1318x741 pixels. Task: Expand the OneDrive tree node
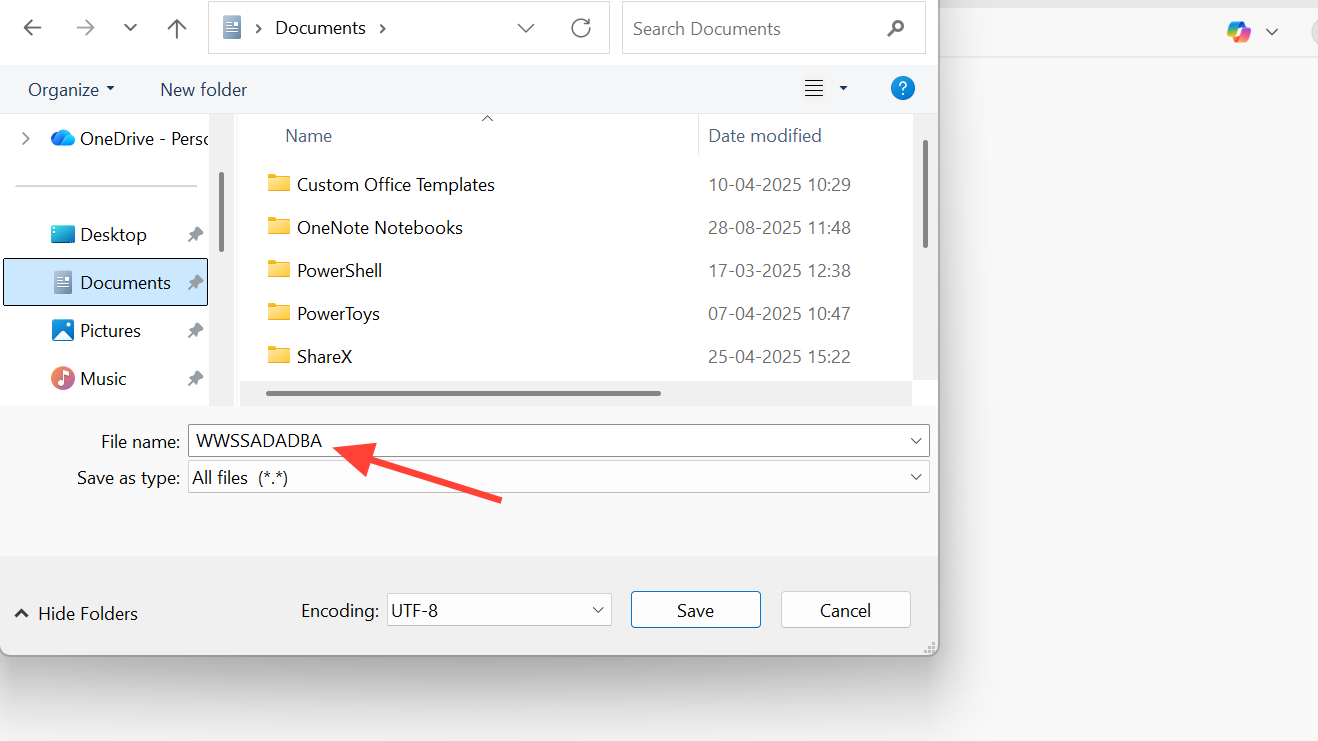(26, 139)
